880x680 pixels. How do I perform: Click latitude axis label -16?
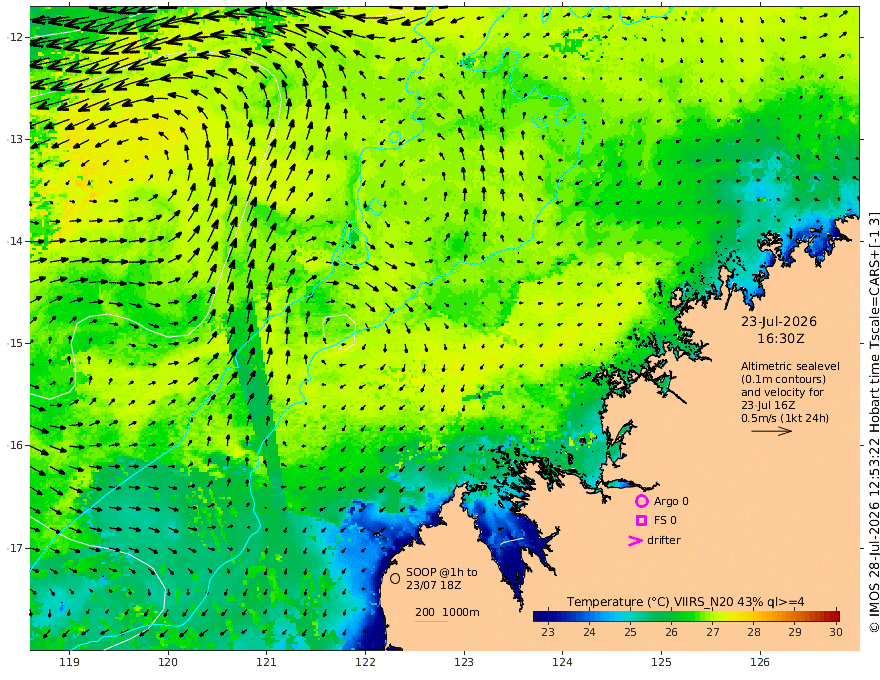pyautogui.click(x=15, y=445)
